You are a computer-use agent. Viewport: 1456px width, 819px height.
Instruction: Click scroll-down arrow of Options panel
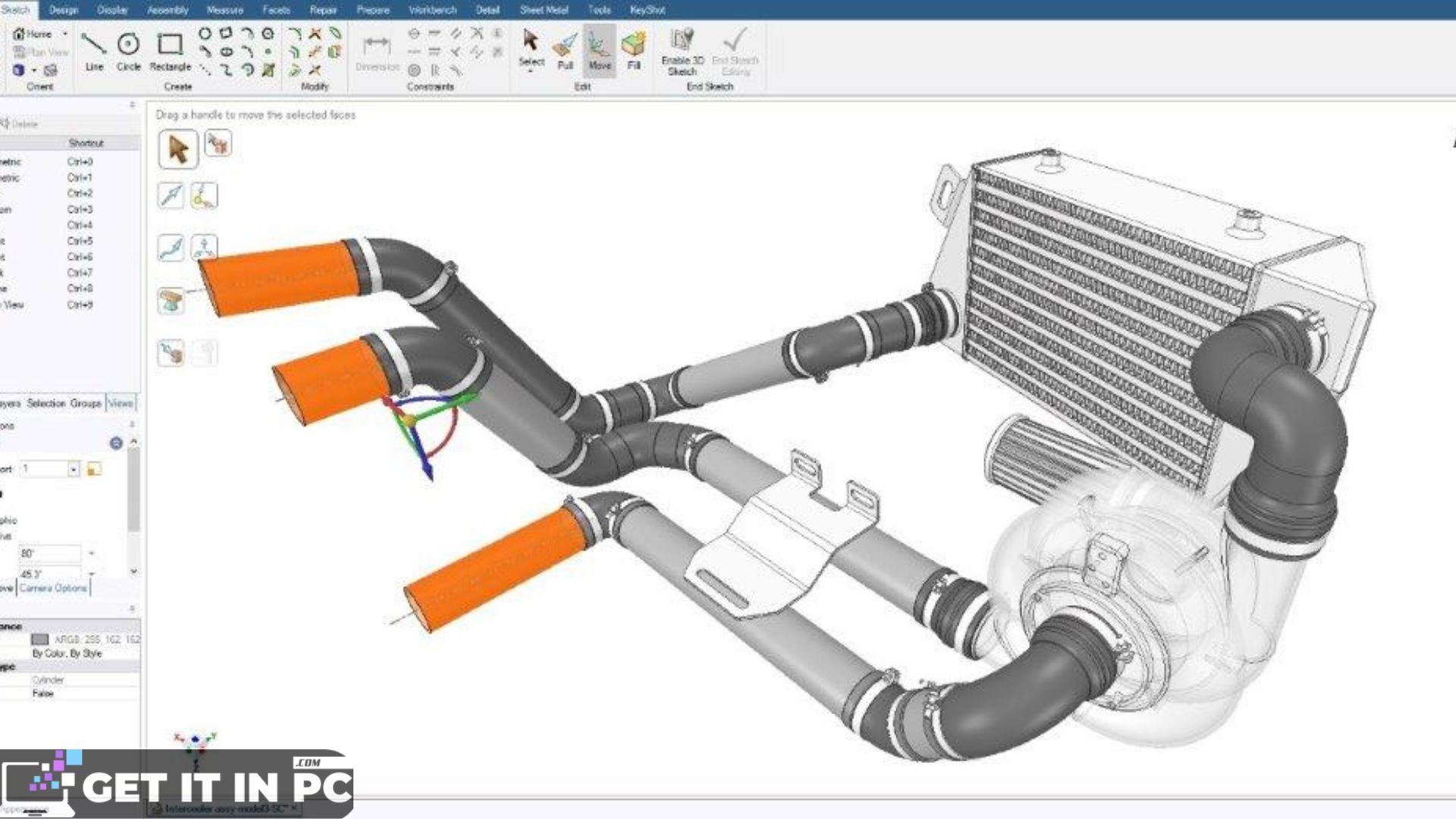(133, 572)
